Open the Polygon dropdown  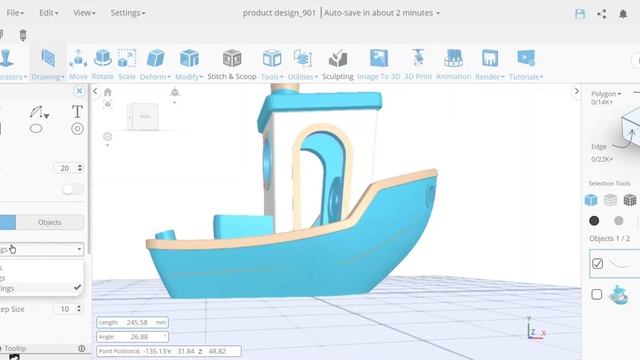[x=606, y=94]
